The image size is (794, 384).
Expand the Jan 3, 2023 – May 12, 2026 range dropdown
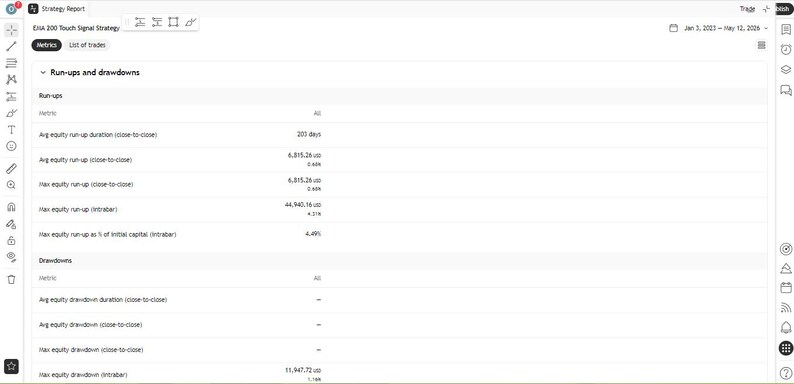(x=726, y=28)
